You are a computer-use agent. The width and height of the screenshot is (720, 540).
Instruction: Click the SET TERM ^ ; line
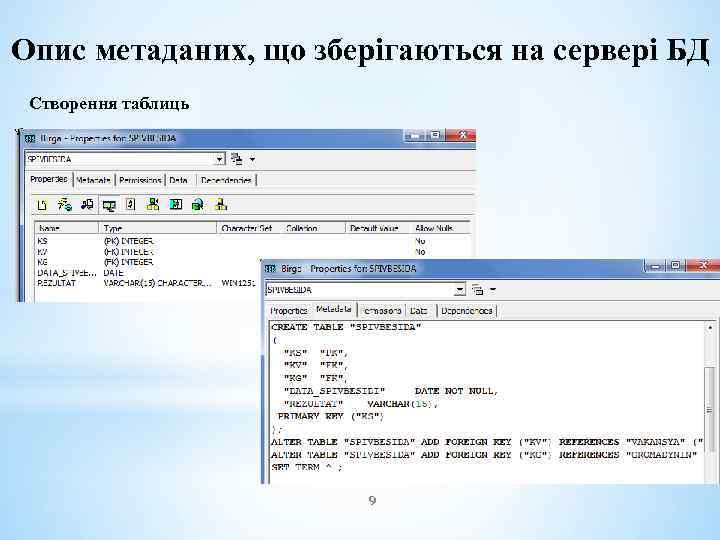coord(307,467)
